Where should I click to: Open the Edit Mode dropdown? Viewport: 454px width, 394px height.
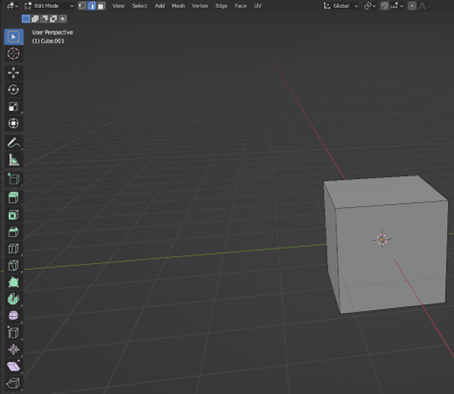pos(49,6)
